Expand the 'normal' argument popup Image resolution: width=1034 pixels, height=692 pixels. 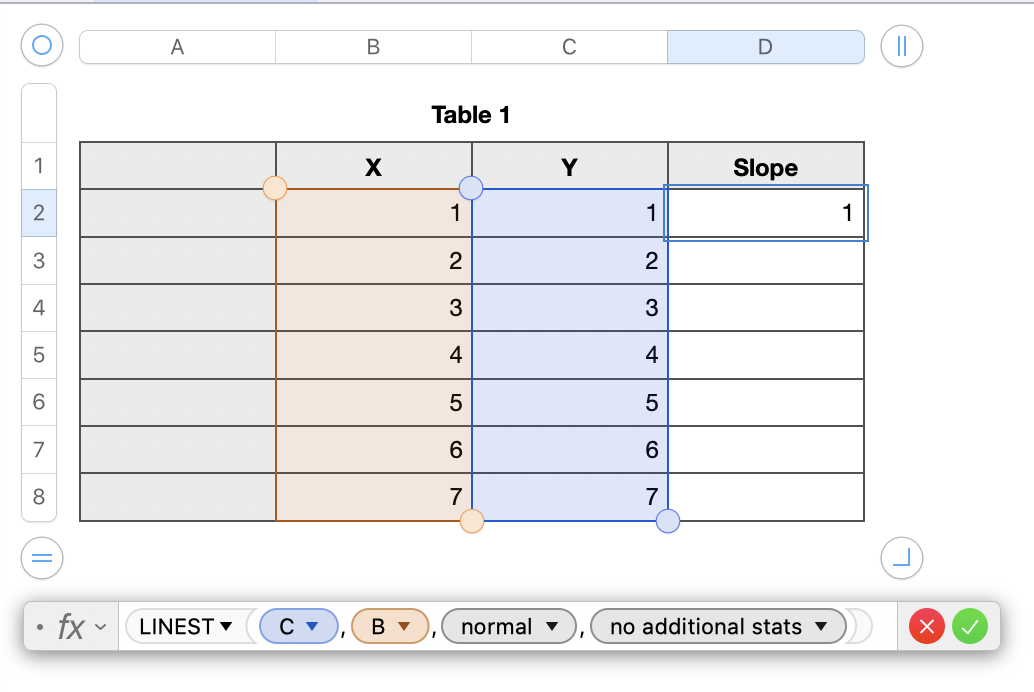tap(551, 627)
